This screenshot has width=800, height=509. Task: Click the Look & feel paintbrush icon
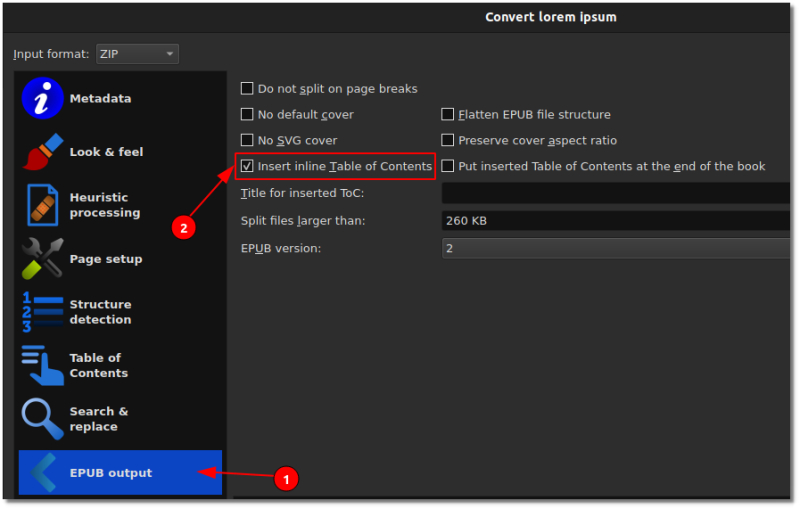42,152
